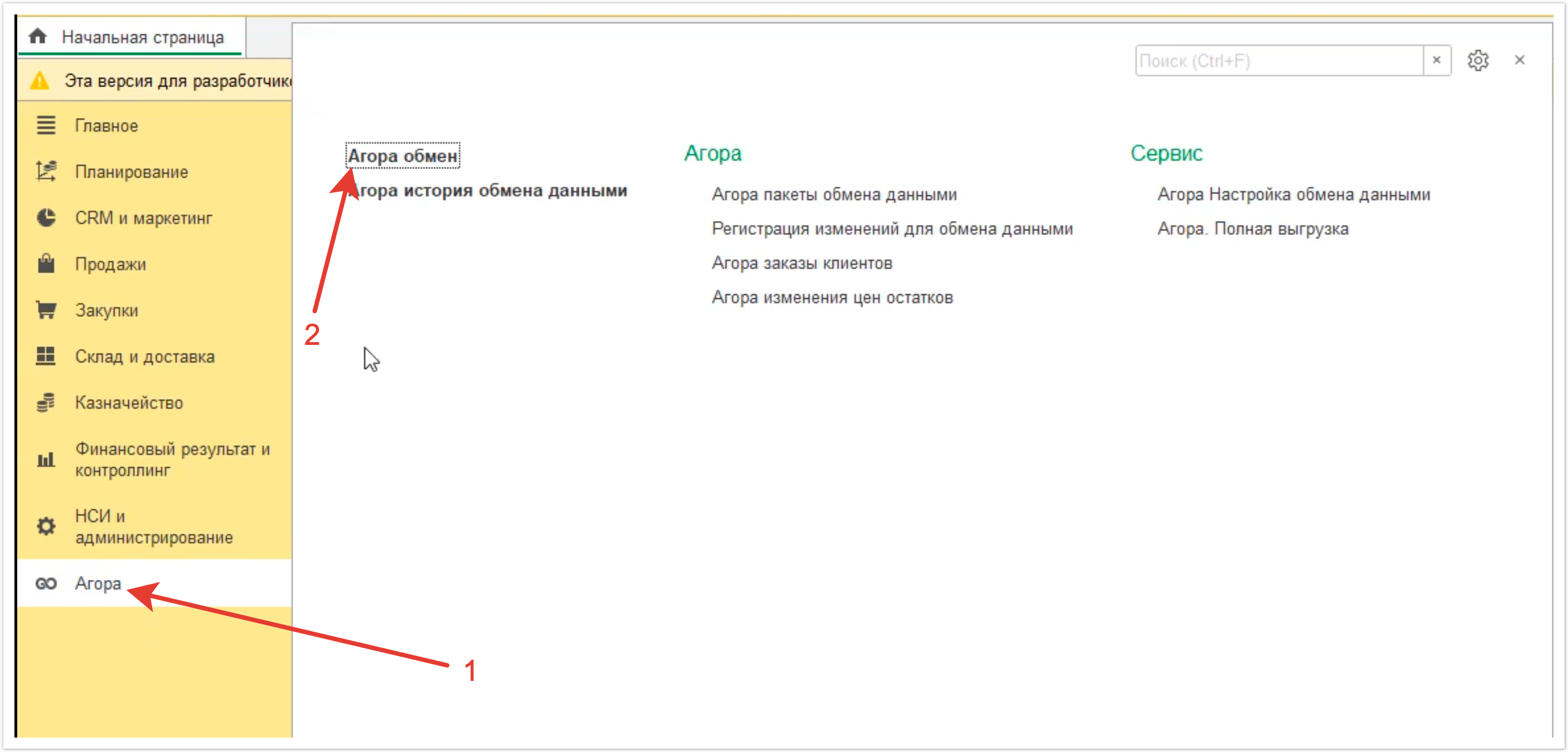Clear the search field with x button
Screen dimensions: 1568x752
(1436, 61)
